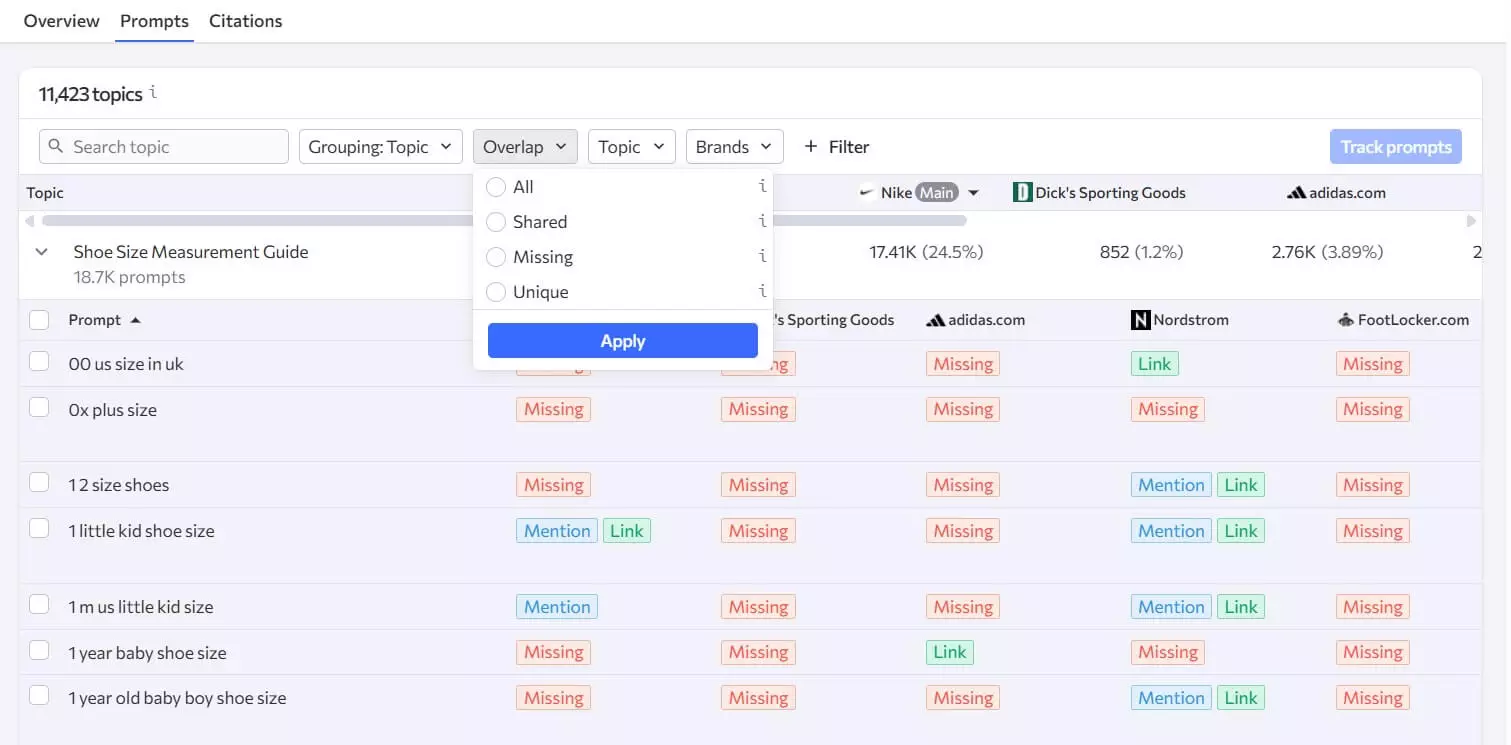
Task: Click the Track prompts button
Action: [1396, 146]
